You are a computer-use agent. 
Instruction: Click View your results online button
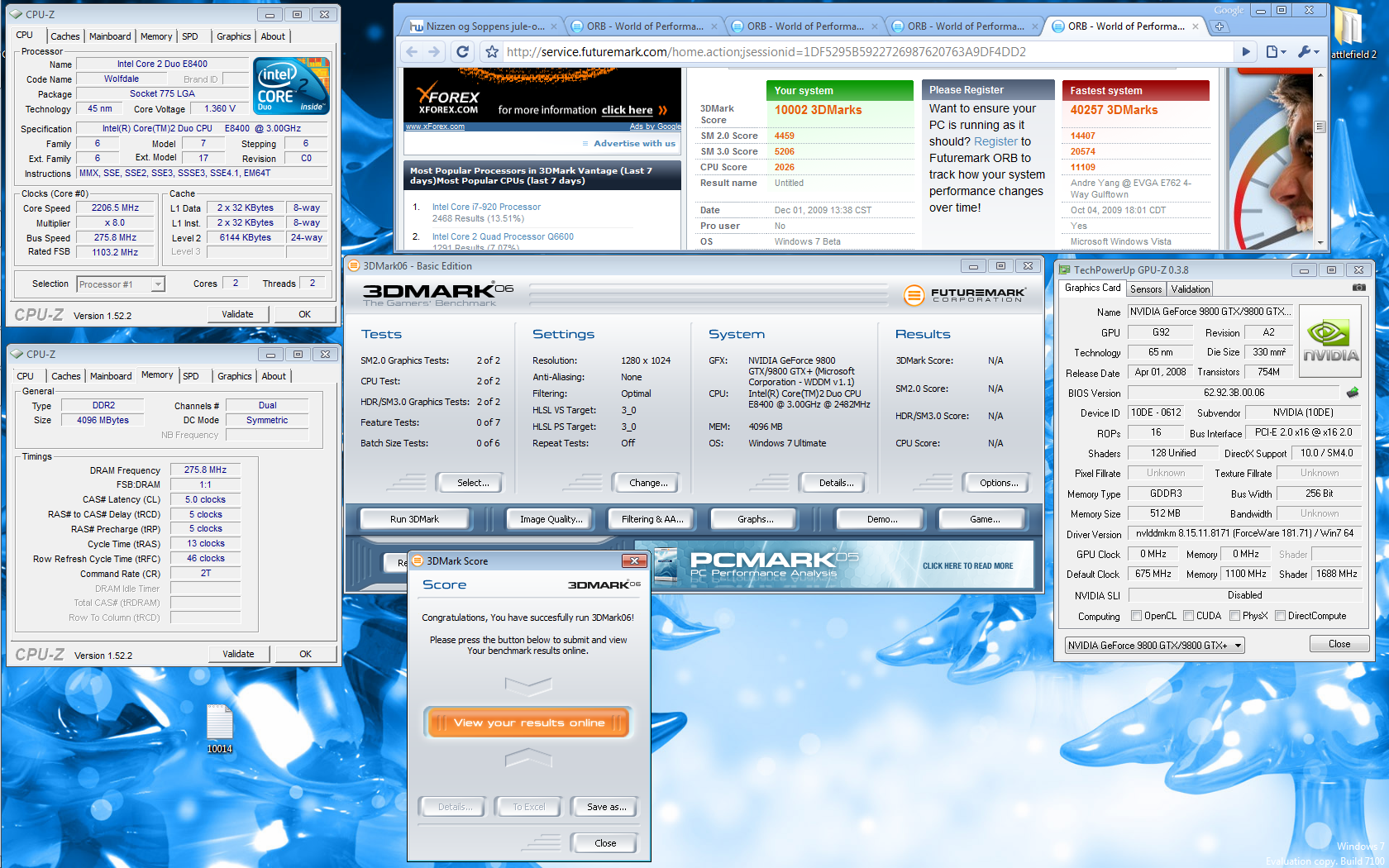(528, 723)
